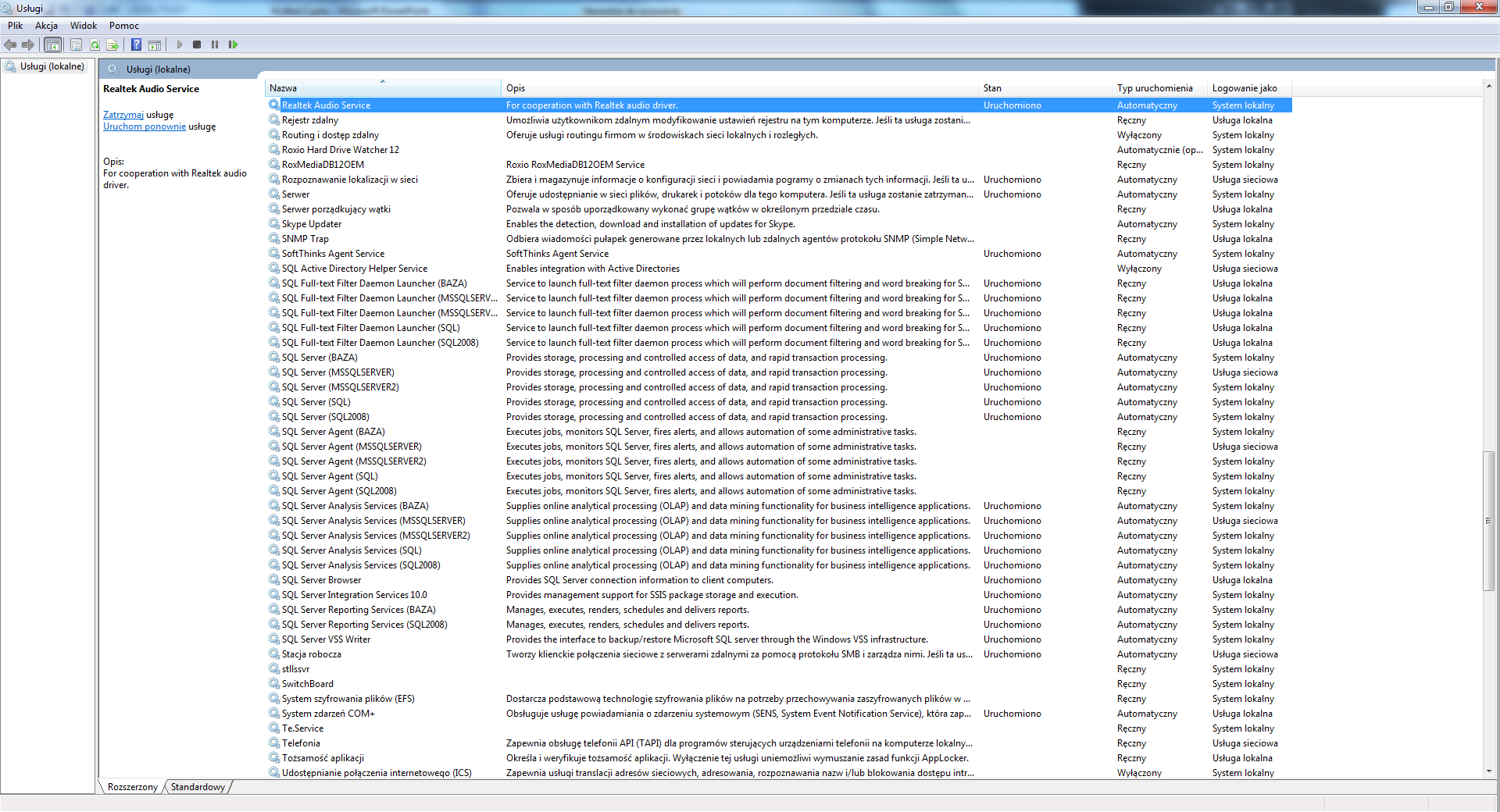Select SQL Server Reporting Services (BAZA)
Screen dimensions: 1500x812
click(x=779, y=610)
